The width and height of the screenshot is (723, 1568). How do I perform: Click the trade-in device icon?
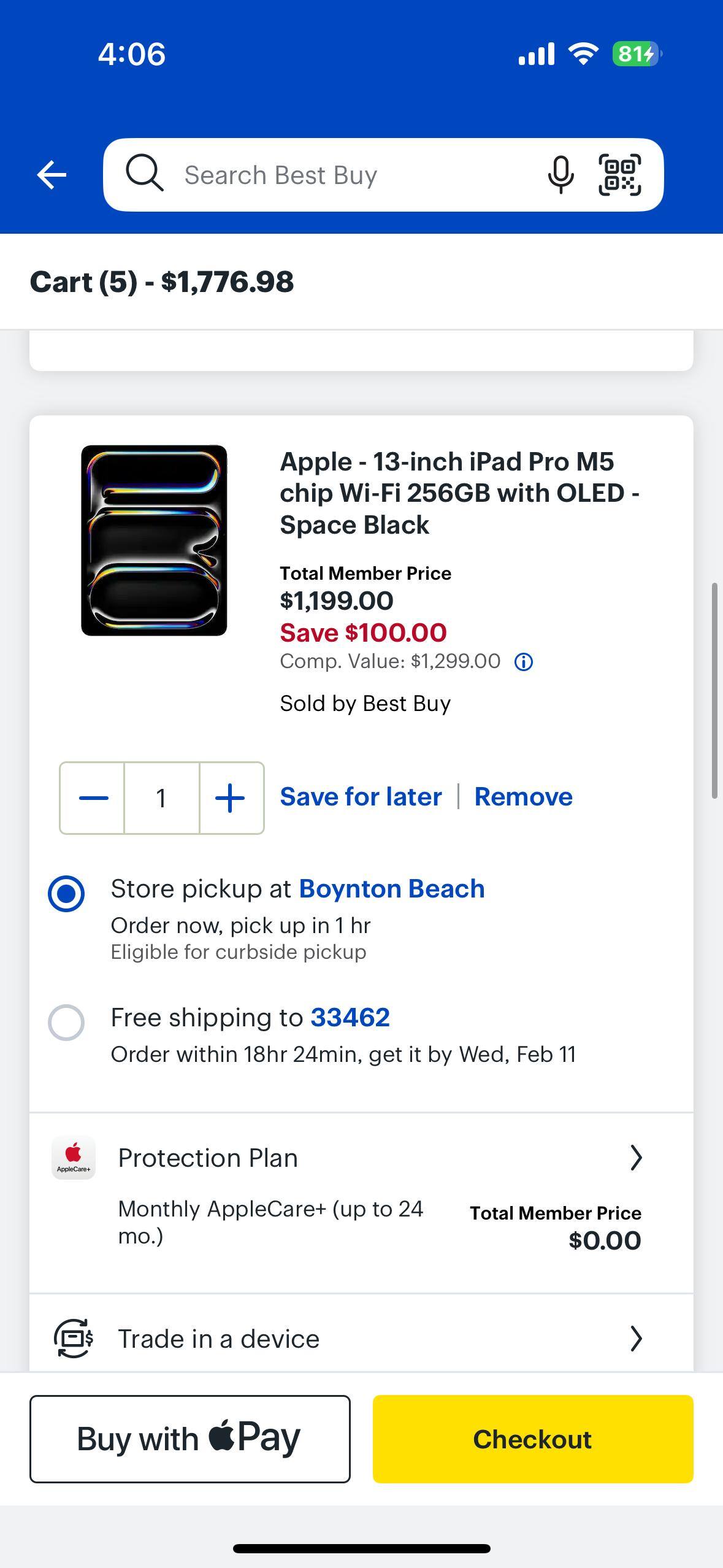tap(73, 1339)
